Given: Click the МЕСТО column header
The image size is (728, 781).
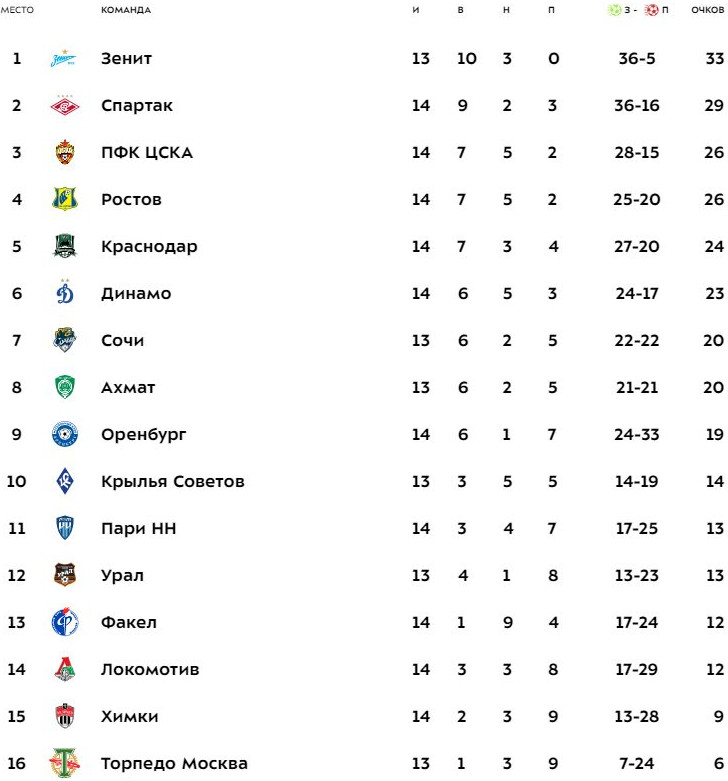Looking at the screenshot, I should pyautogui.click(x=17, y=10).
